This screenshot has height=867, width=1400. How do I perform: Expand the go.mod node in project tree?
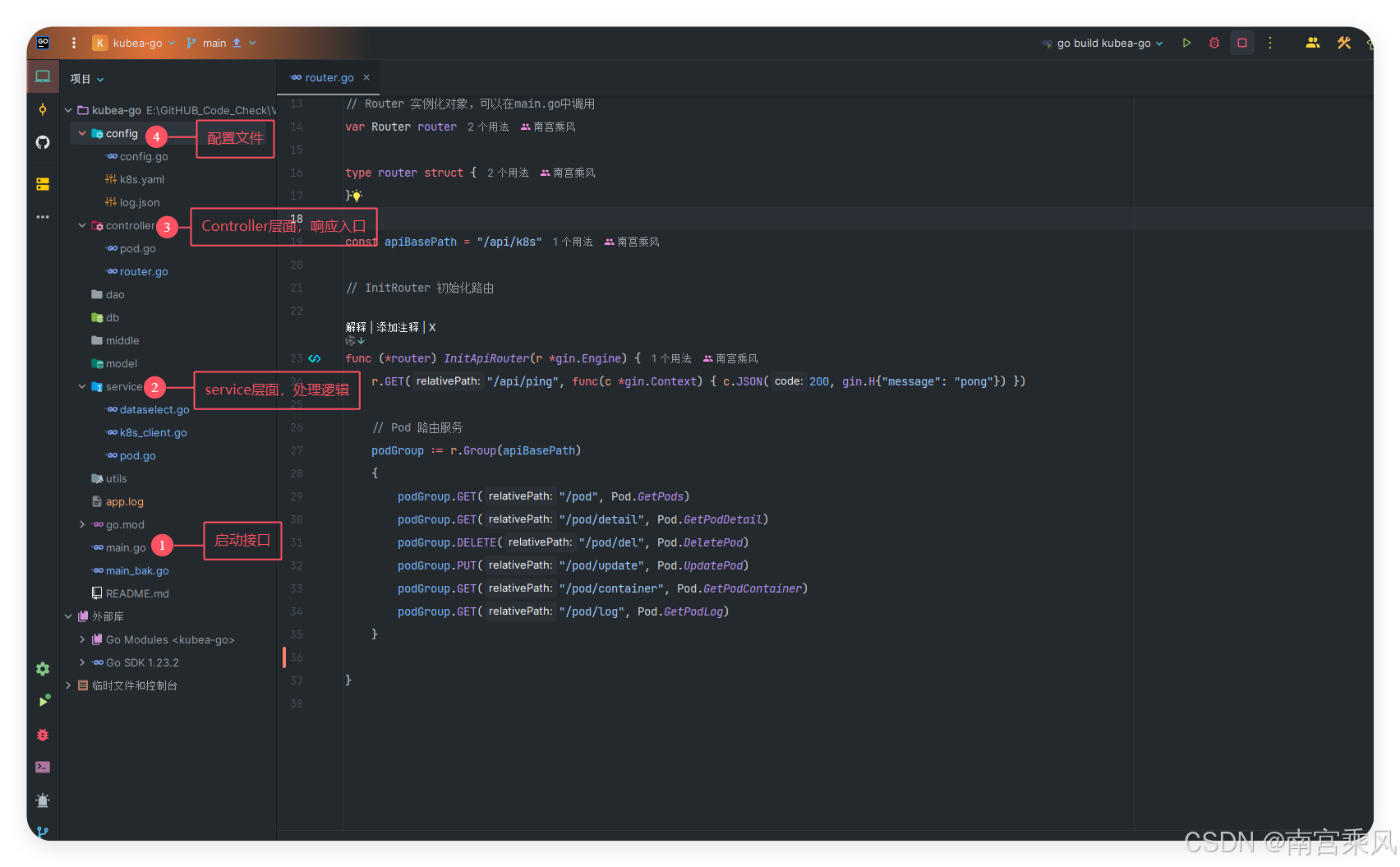pos(82,524)
